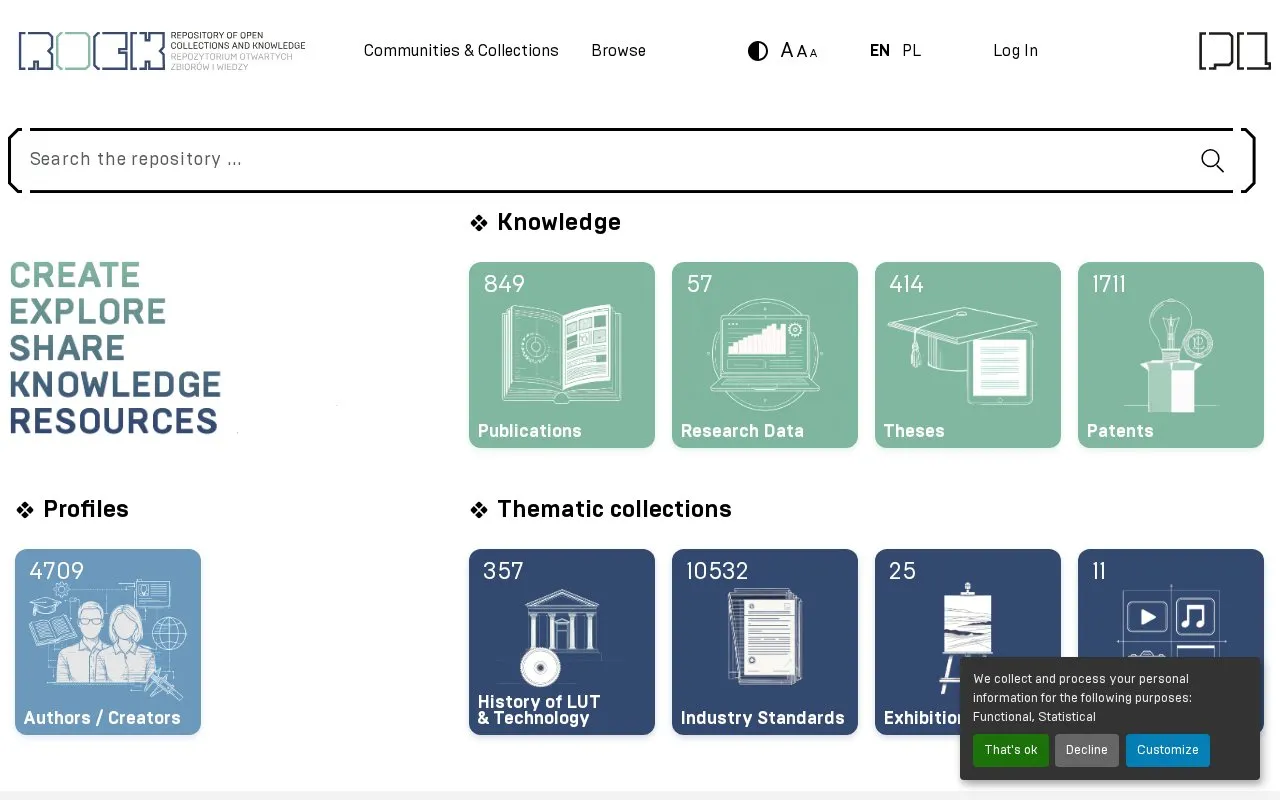Open Communities & Collections menu
The image size is (1280, 800).
click(461, 50)
